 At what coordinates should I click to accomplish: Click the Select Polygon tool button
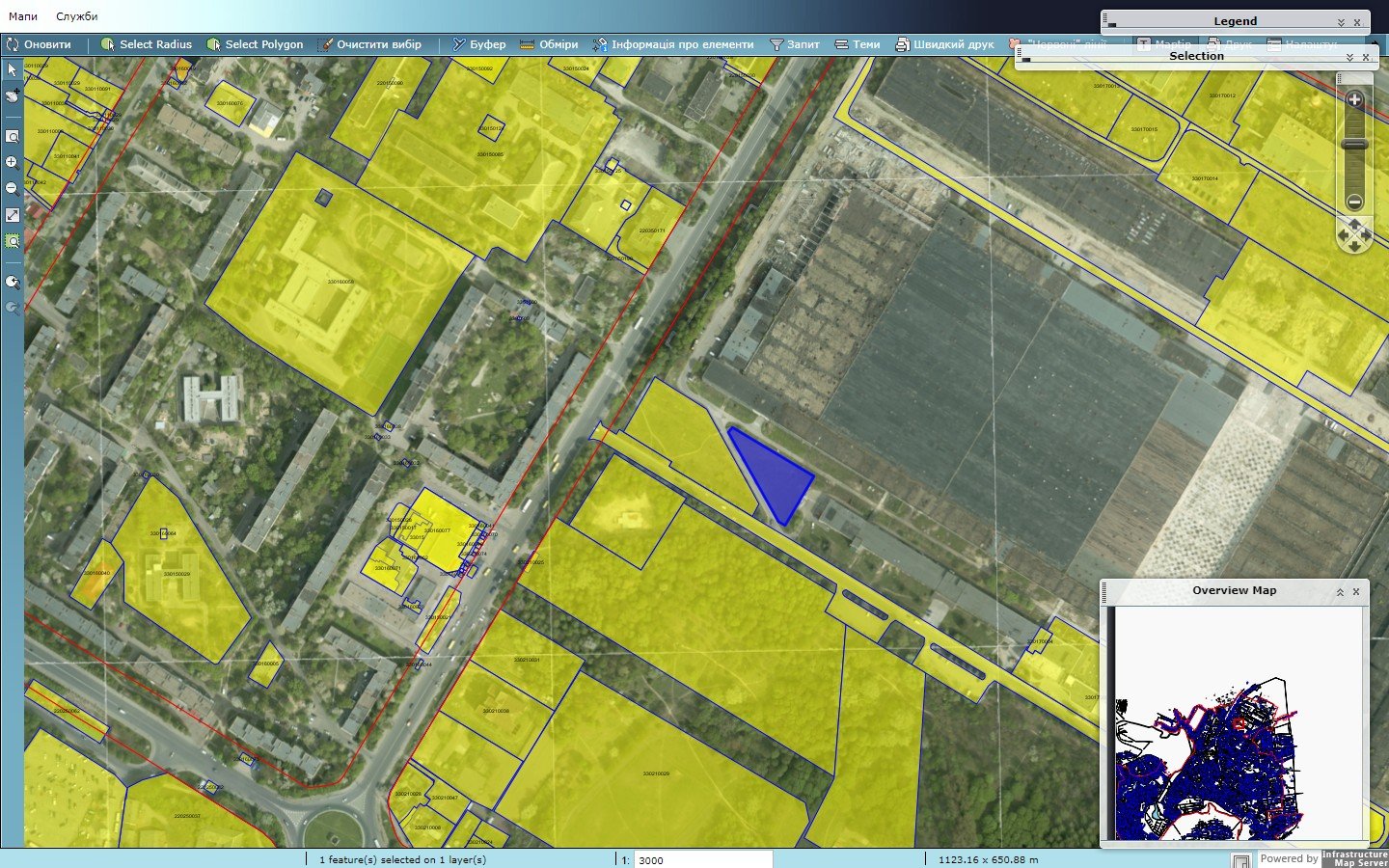[x=255, y=44]
